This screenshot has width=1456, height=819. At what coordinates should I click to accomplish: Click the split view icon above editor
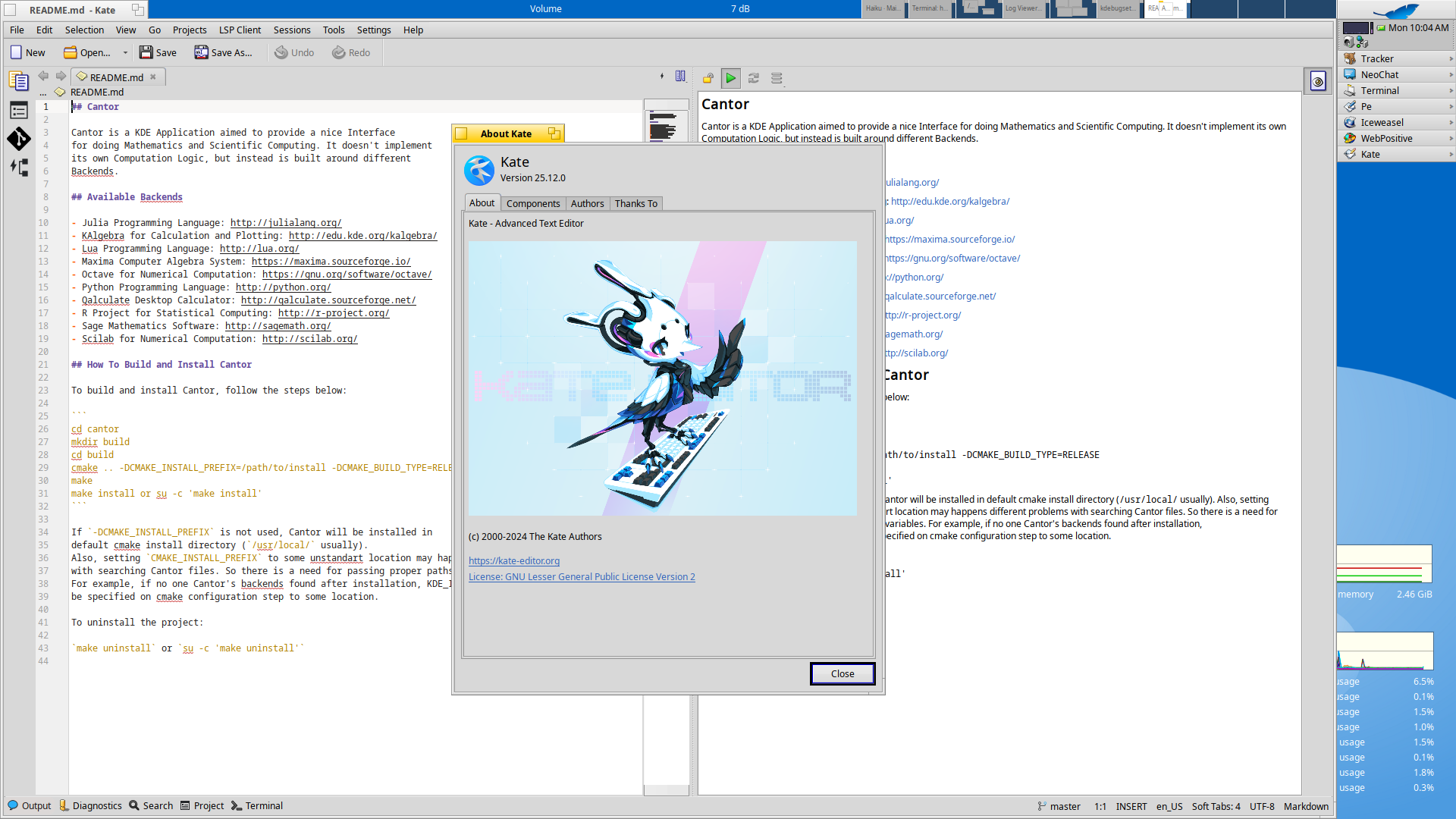coord(680,76)
